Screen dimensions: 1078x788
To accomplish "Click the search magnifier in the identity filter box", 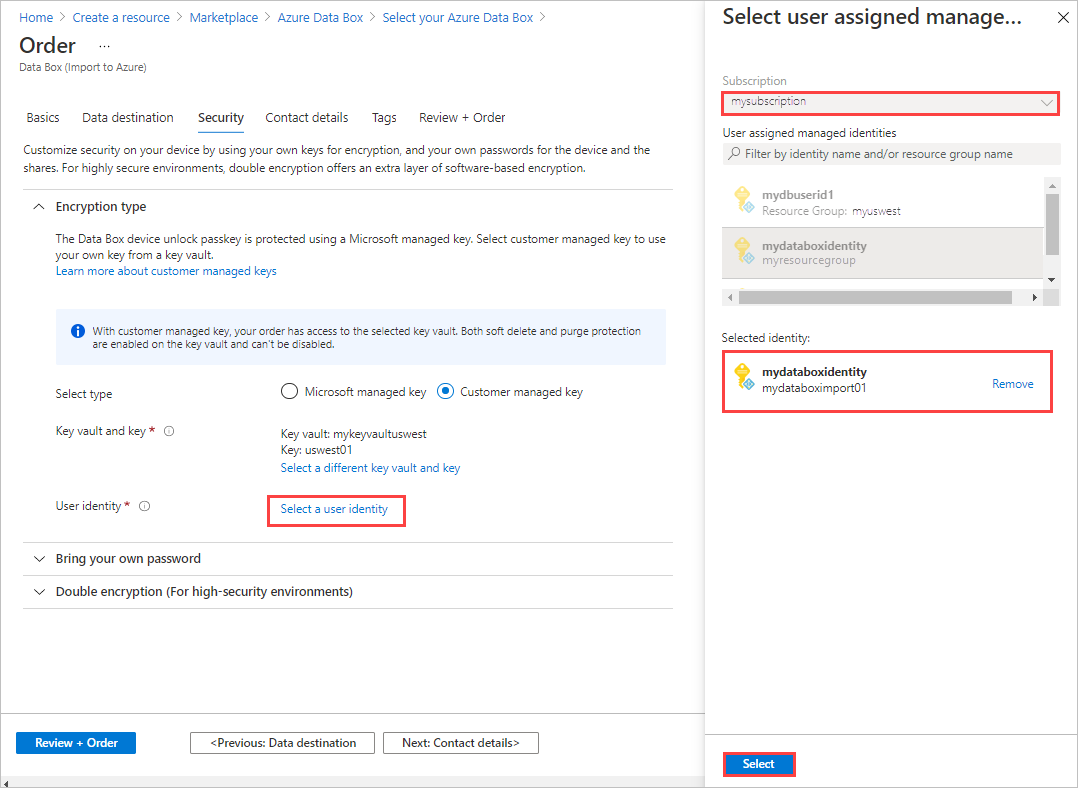I will tap(734, 153).
